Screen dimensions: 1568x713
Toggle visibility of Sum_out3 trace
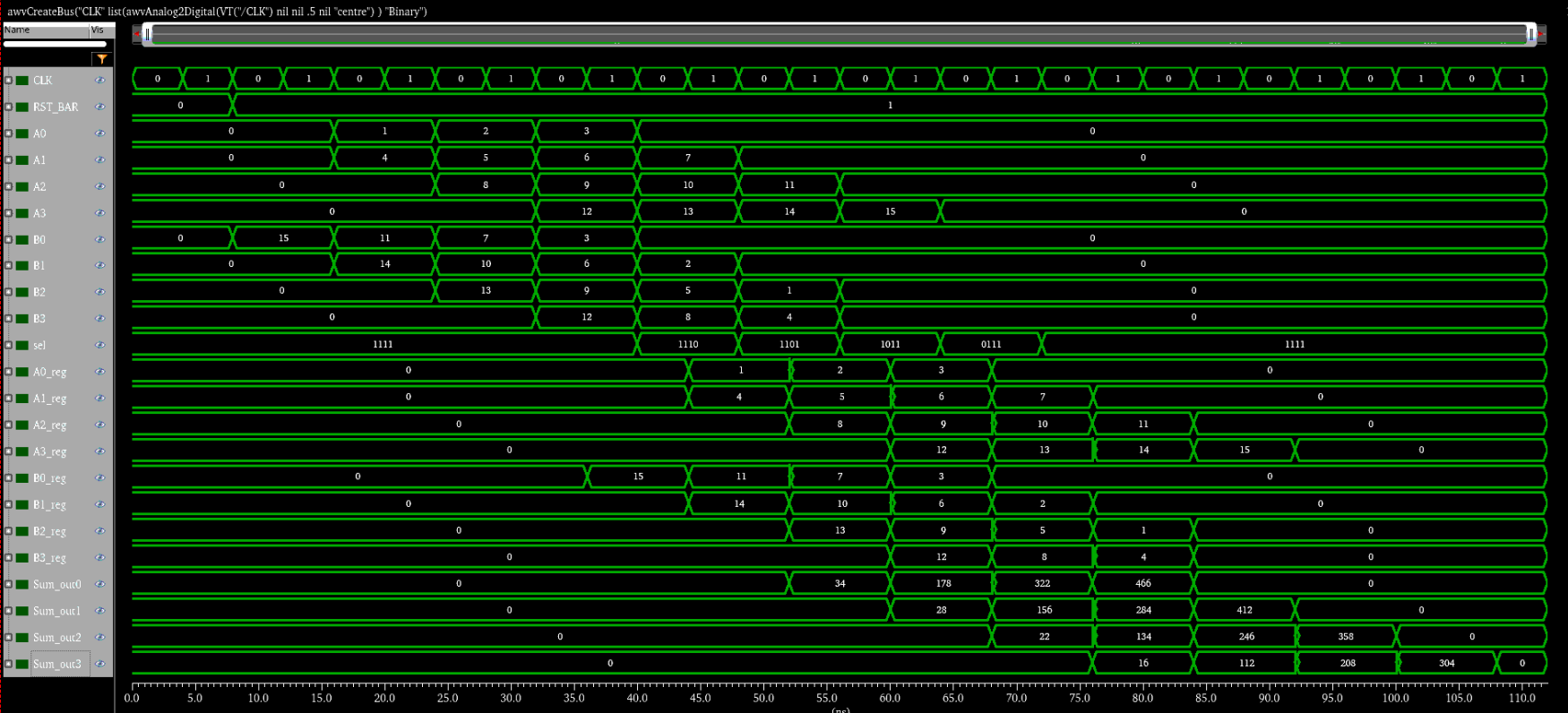100,664
